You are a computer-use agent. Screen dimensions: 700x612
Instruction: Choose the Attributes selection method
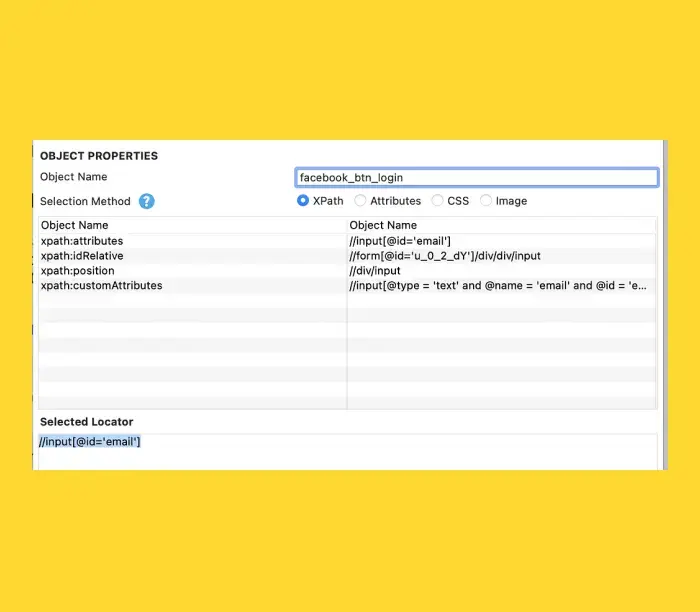click(x=360, y=201)
